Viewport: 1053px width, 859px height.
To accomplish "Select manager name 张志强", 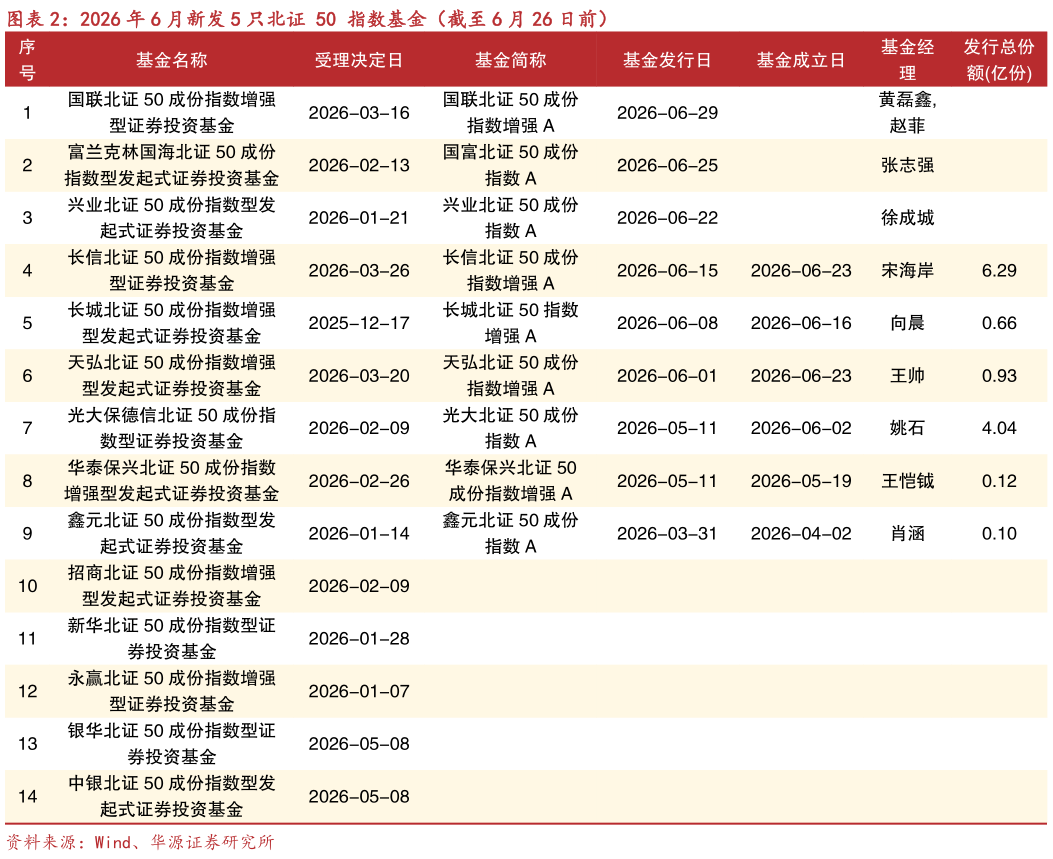I will [907, 165].
